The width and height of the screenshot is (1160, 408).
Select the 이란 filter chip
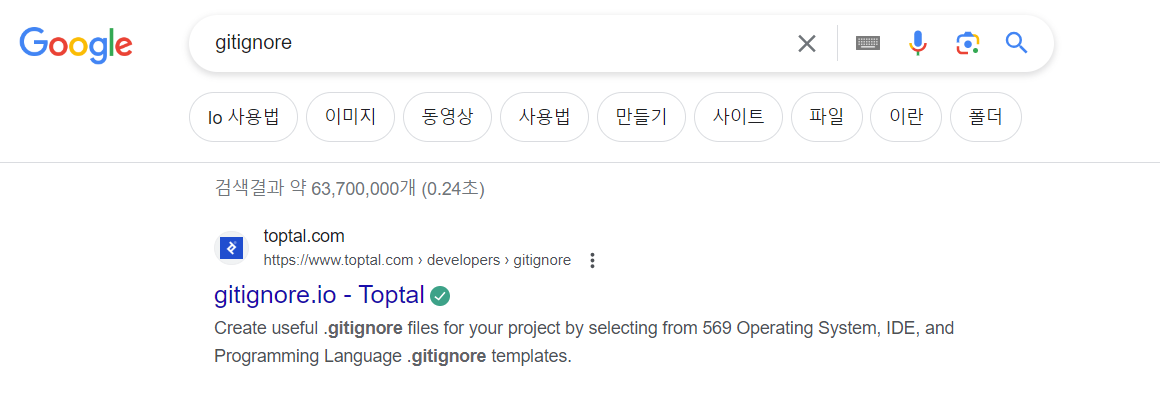coord(906,117)
